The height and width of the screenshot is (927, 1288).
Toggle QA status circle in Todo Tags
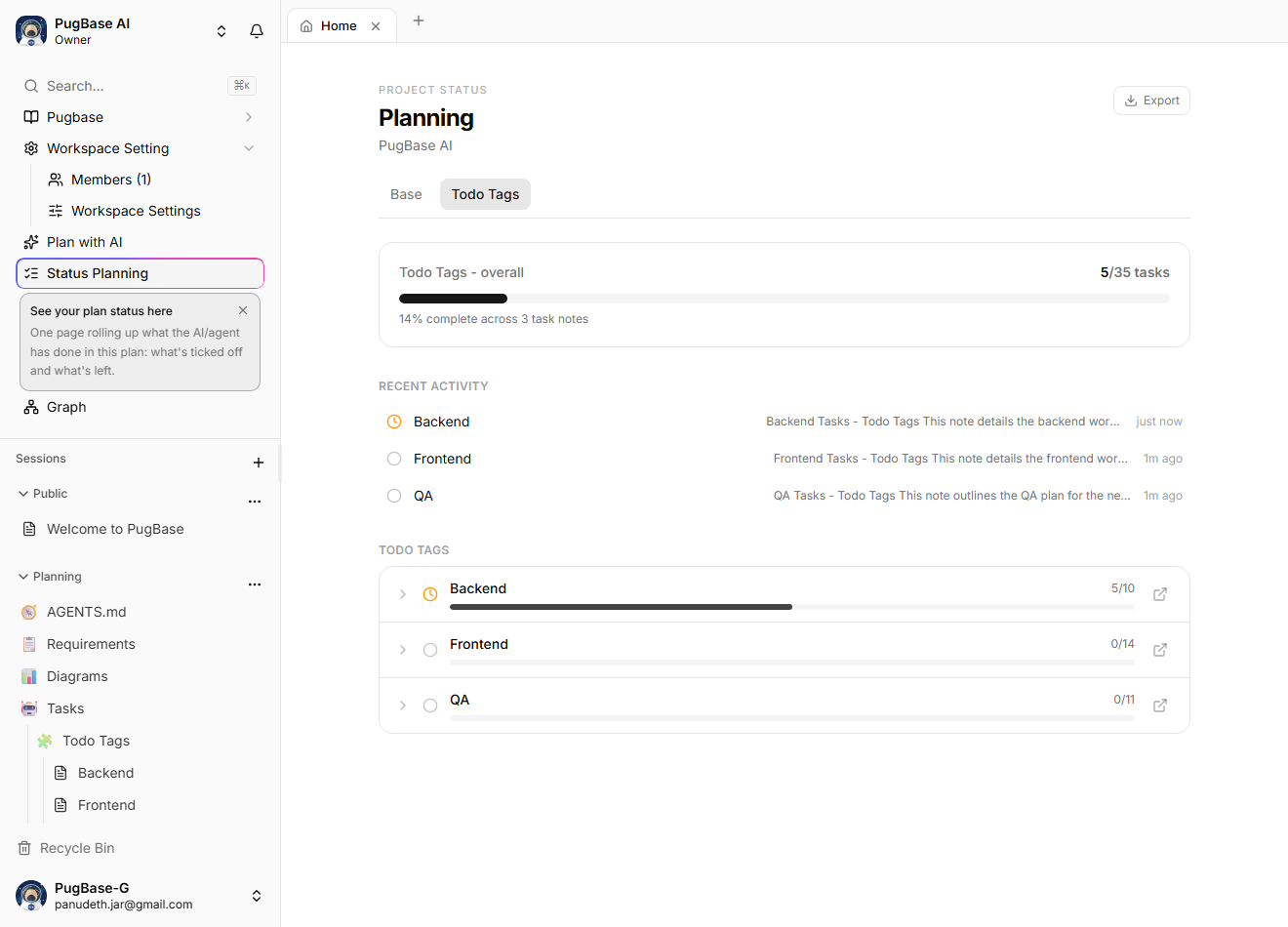(430, 705)
